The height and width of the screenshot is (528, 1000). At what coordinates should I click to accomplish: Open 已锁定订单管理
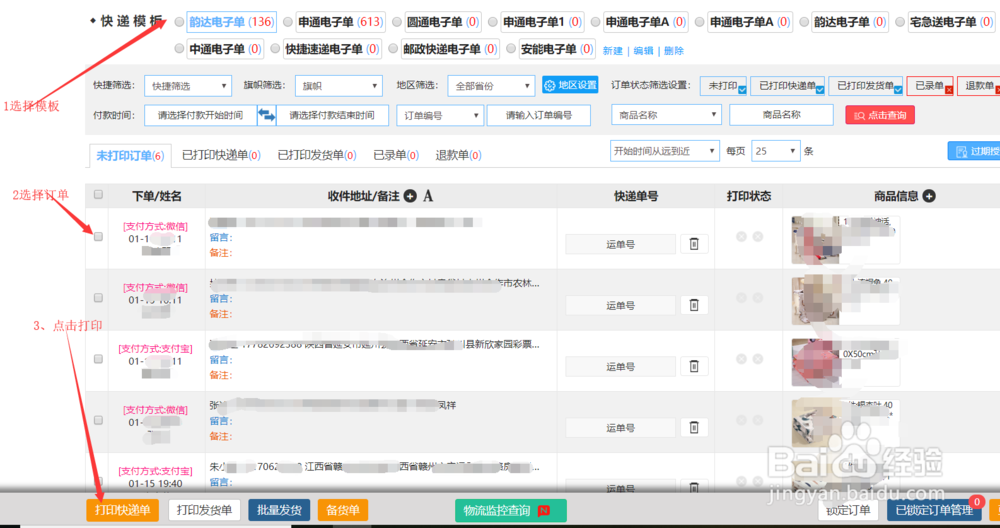(934, 510)
